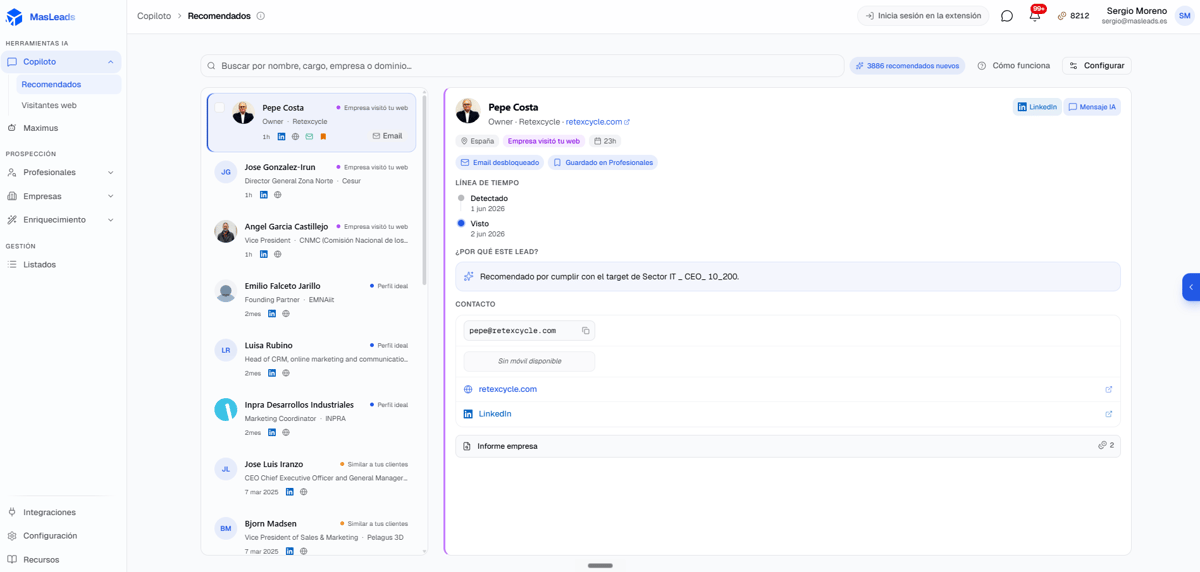Expand the Informe empresa section
The height and width of the screenshot is (572, 1200).
click(x=788, y=446)
